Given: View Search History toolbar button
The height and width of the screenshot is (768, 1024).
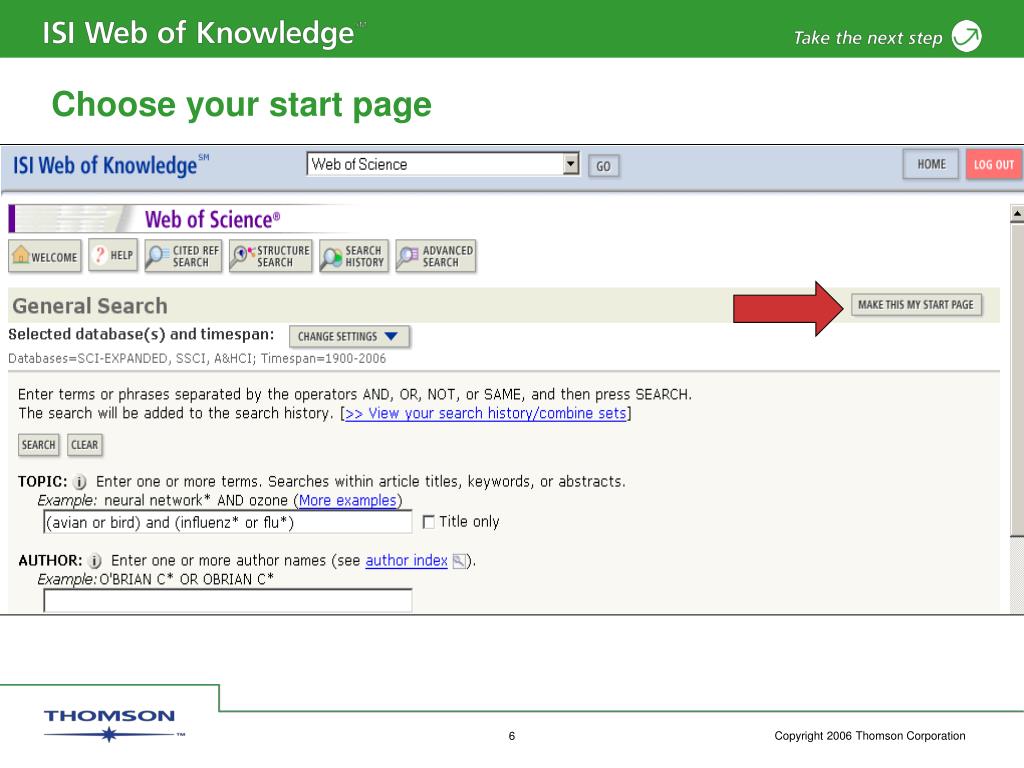Looking at the screenshot, I should pyautogui.click(x=354, y=256).
